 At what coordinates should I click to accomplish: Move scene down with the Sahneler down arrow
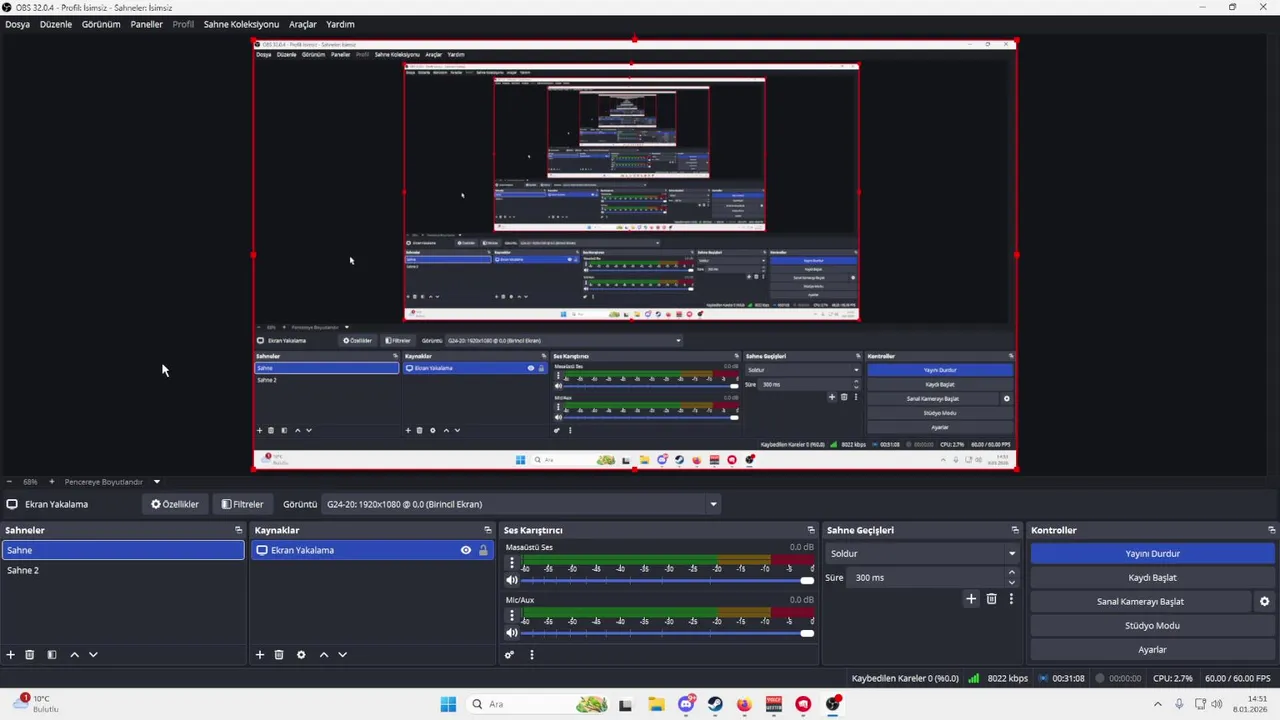click(x=93, y=655)
